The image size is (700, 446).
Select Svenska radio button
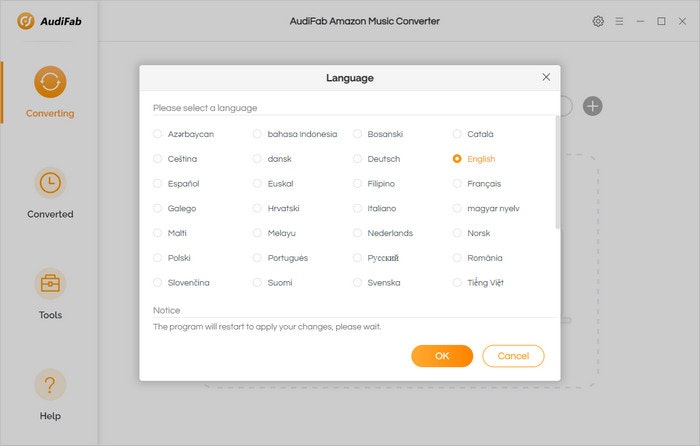(x=357, y=283)
